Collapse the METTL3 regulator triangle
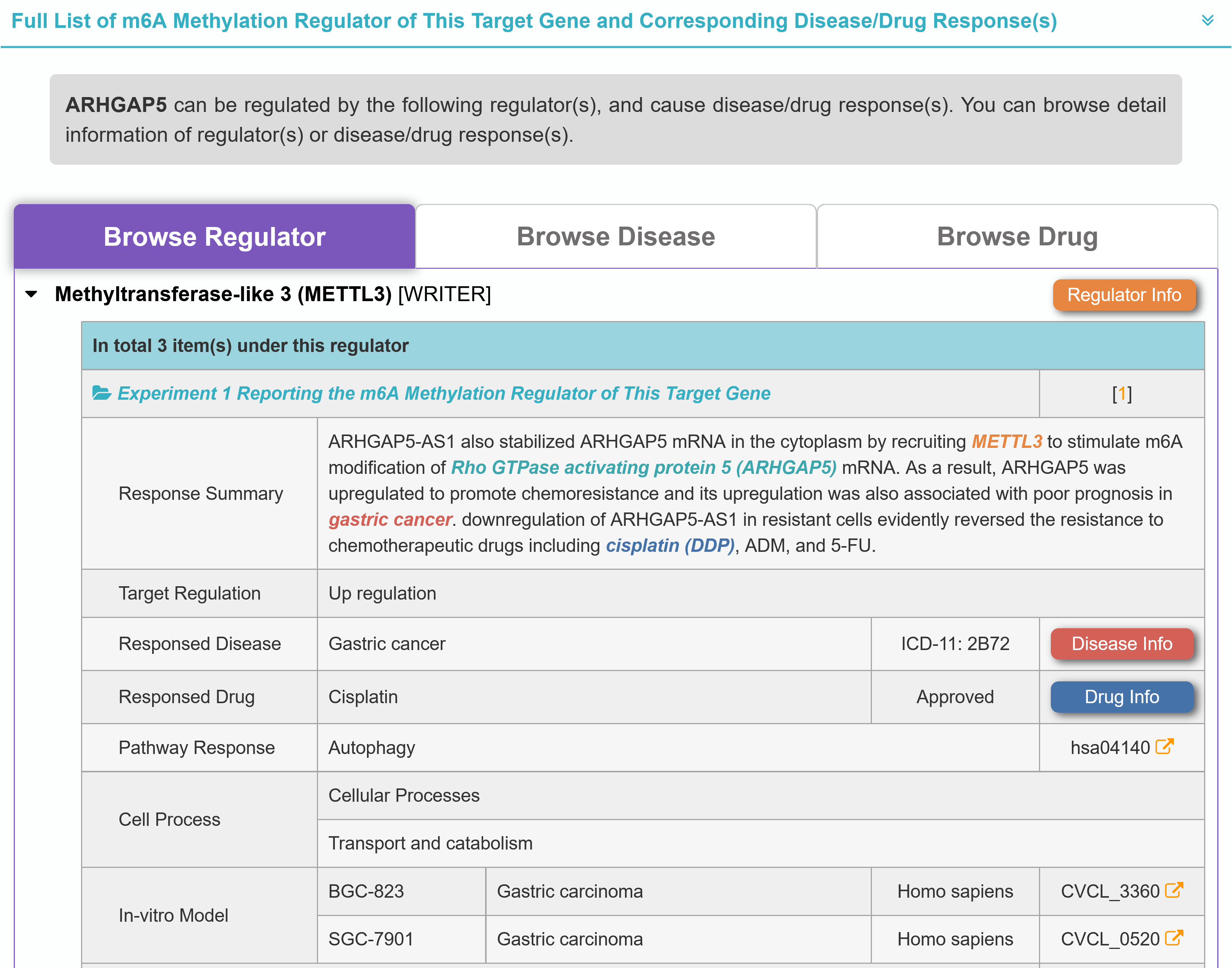The width and height of the screenshot is (1232, 968). tap(32, 294)
